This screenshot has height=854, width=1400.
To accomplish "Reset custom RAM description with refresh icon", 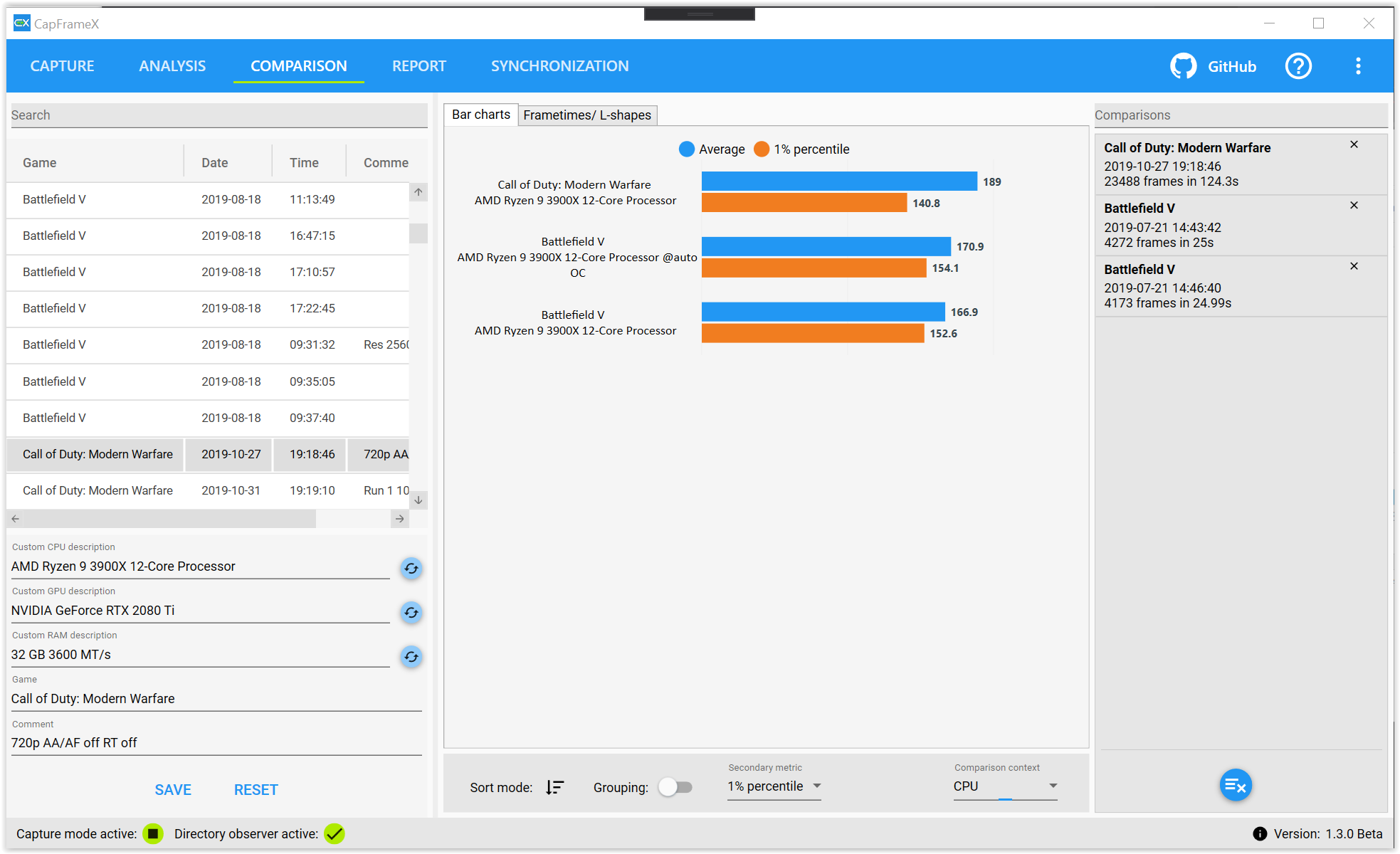I will 411,657.
